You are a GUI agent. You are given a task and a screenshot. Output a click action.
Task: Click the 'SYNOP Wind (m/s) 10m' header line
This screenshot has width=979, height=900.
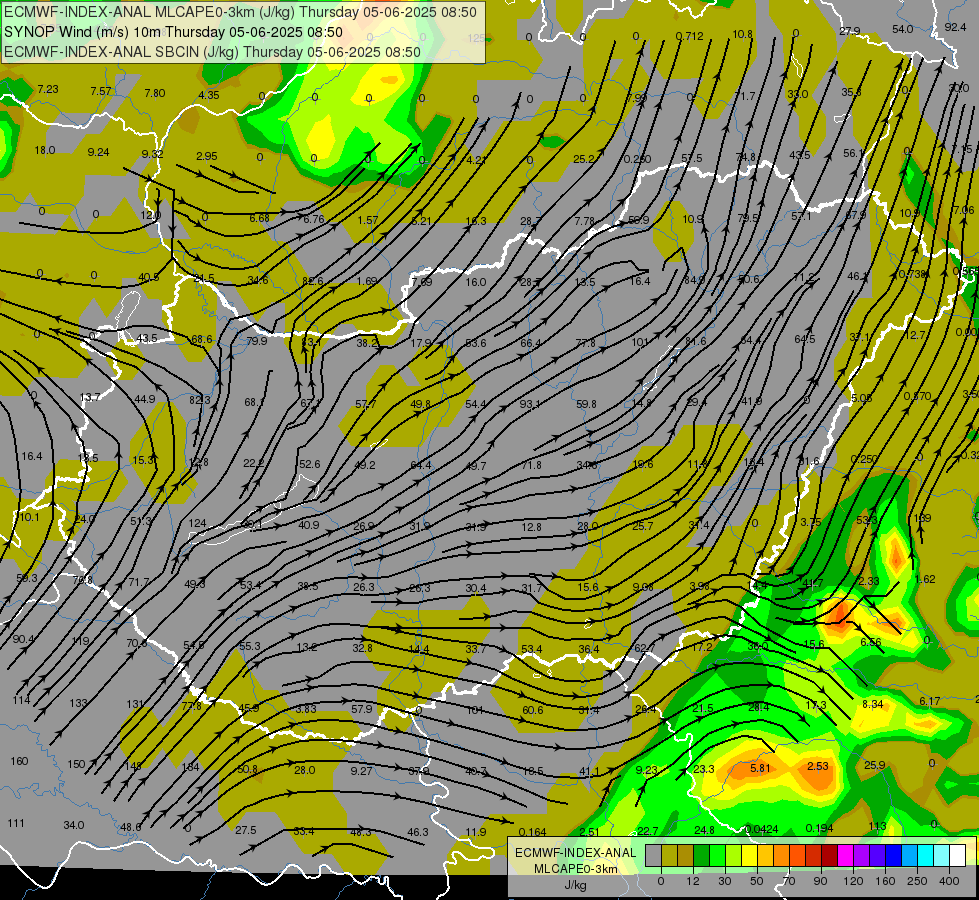pos(173,32)
